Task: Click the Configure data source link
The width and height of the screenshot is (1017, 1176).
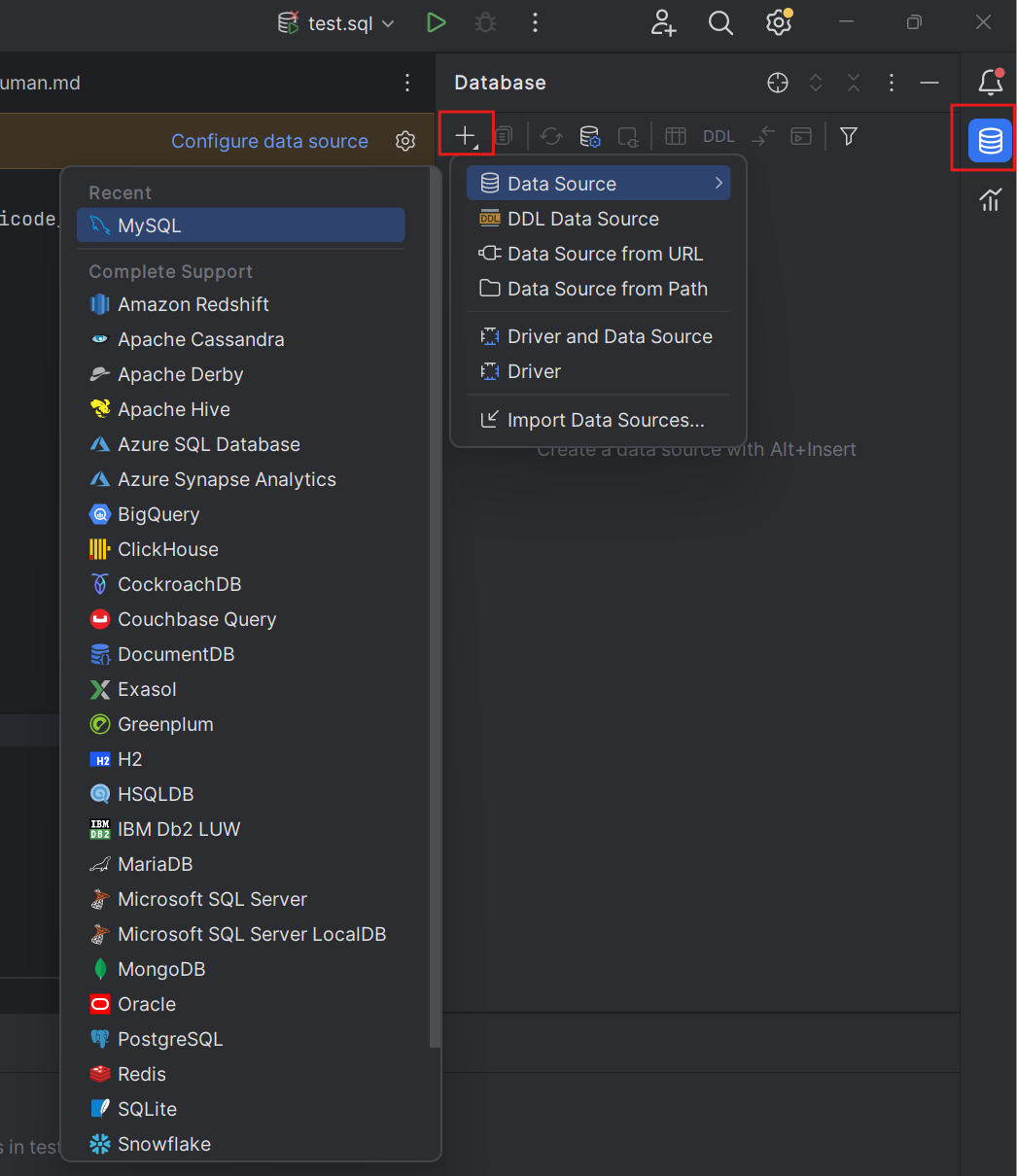Action: coord(269,141)
